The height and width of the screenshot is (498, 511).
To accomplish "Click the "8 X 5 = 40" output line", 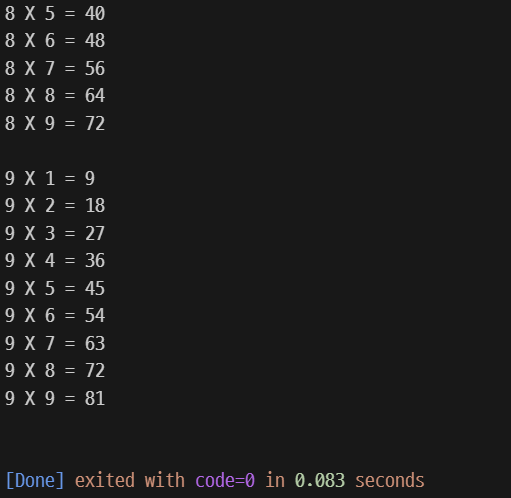I will point(55,14).
